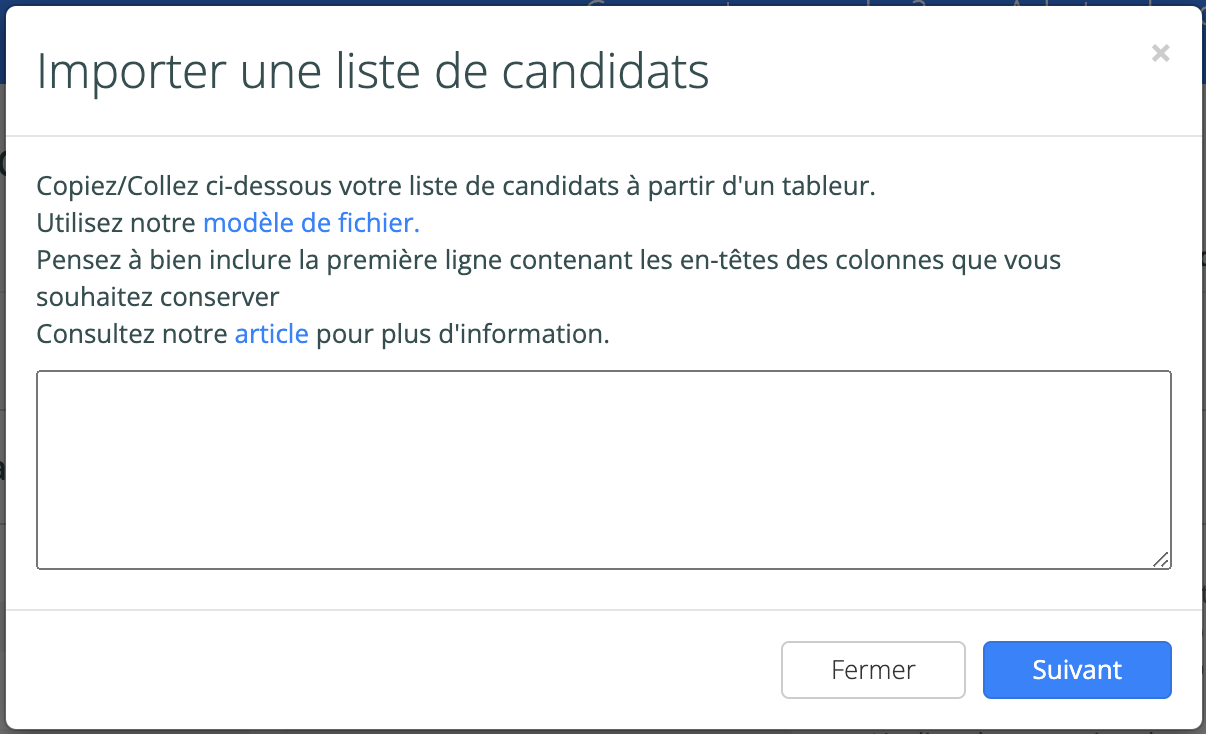This screenshot has width=1206, height=734.
Task: Click the "Importer une liste de candidats" heading
Action: point(372,73)
